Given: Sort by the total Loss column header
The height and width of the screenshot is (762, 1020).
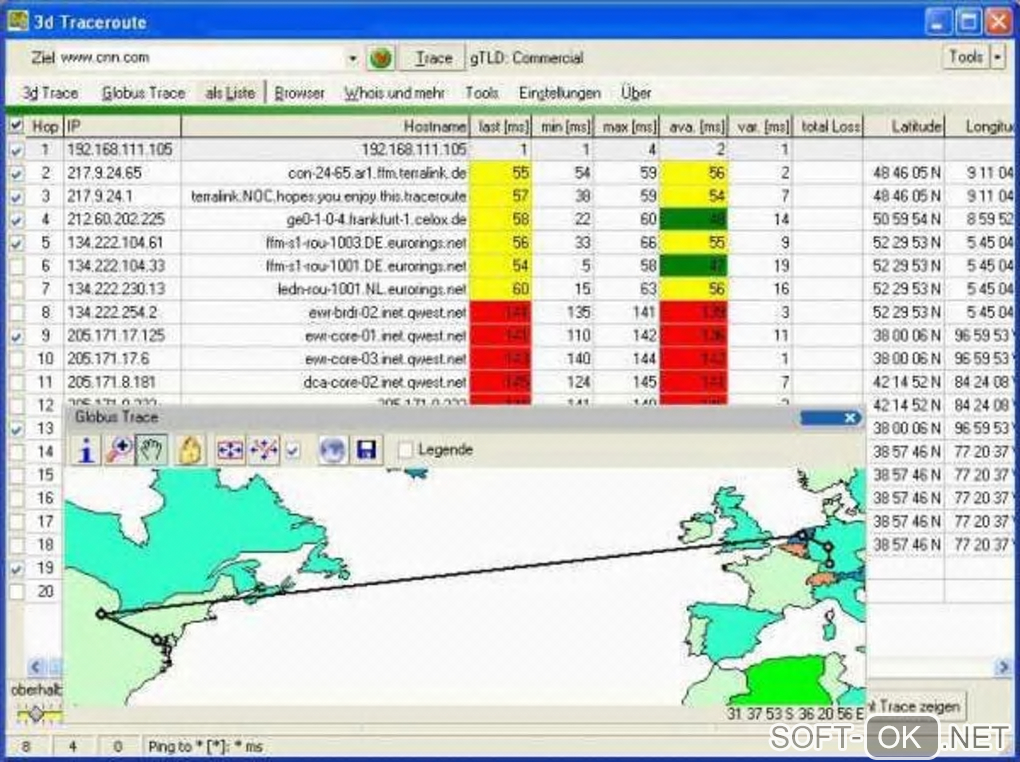Looking at the screenshot, I should tap(829, 126).
